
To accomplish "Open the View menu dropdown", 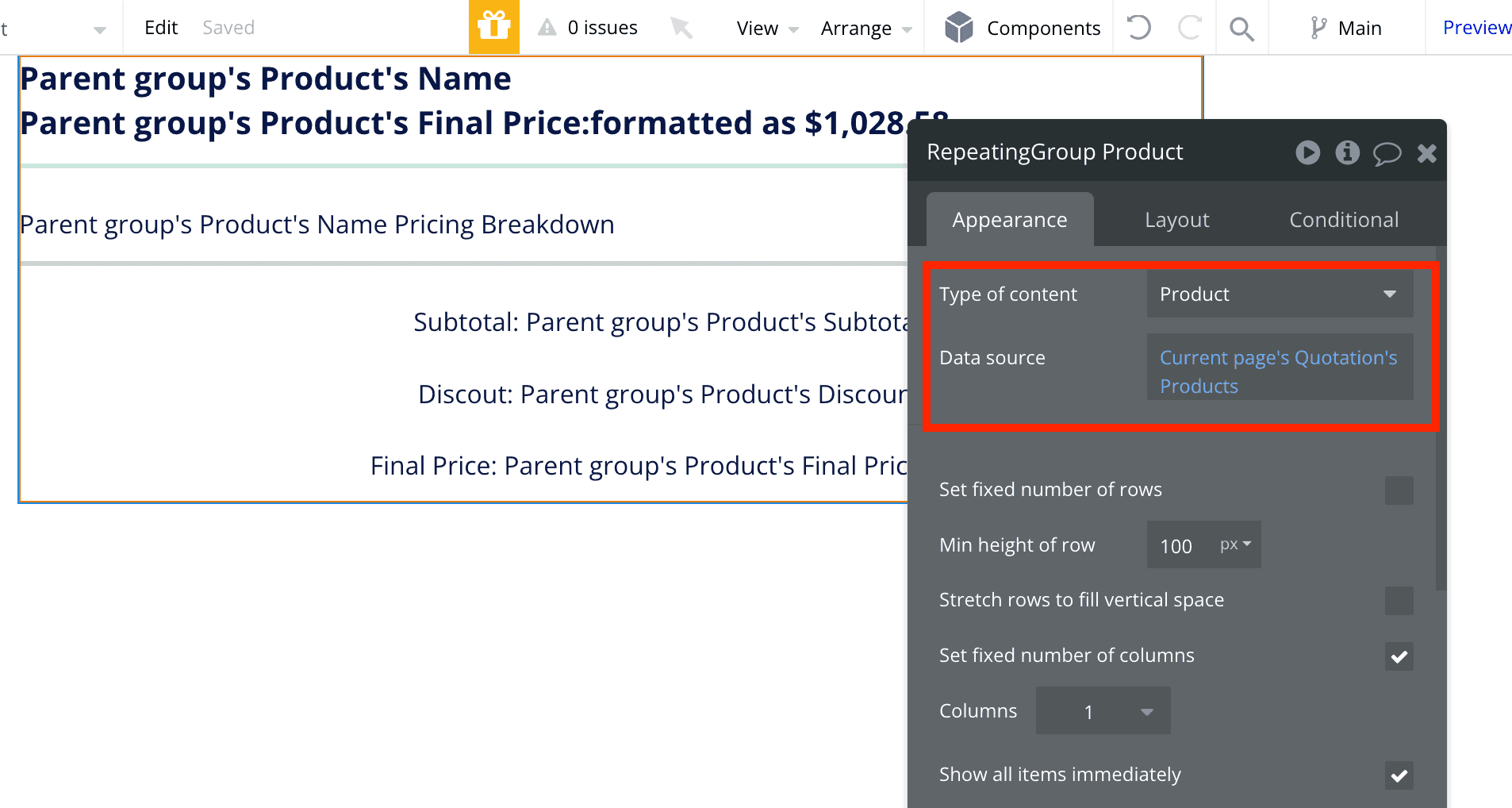I will tap(766, 29).
